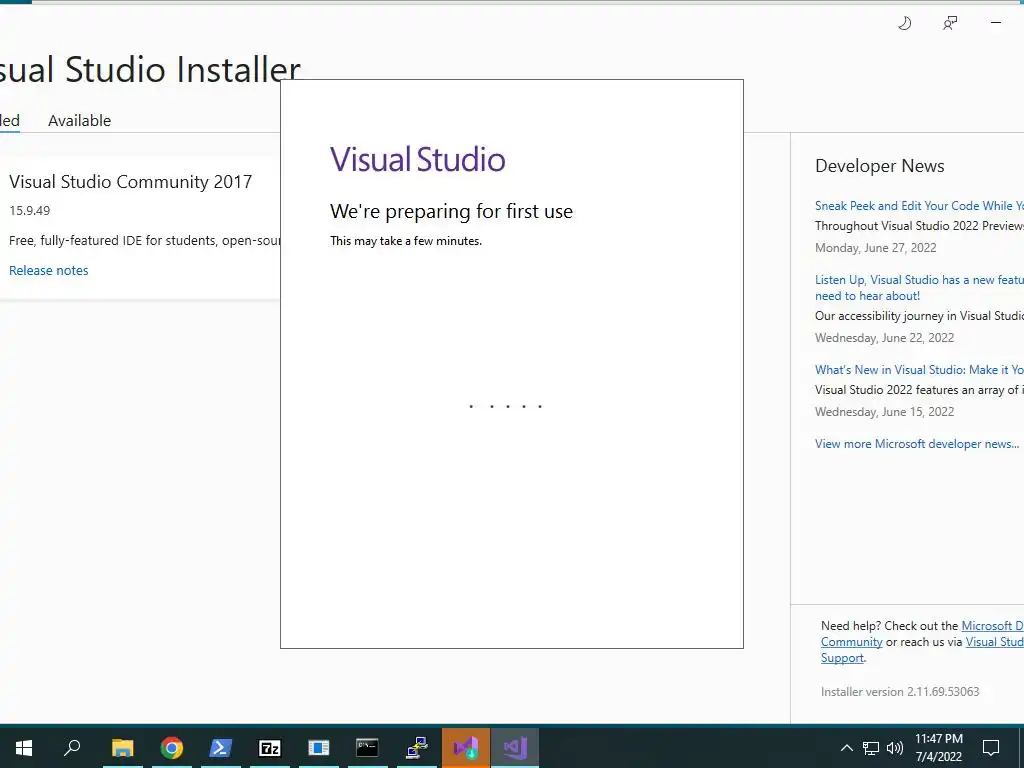Open Sneak Peek and Edit Your Code article
Screen dimensions: 1024x768
click(x=919, y=206)
